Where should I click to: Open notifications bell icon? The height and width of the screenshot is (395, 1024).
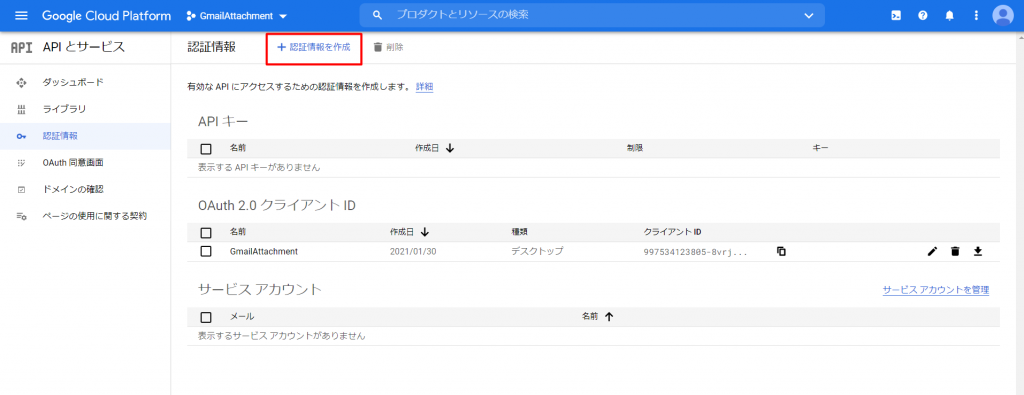pos(950,16)
